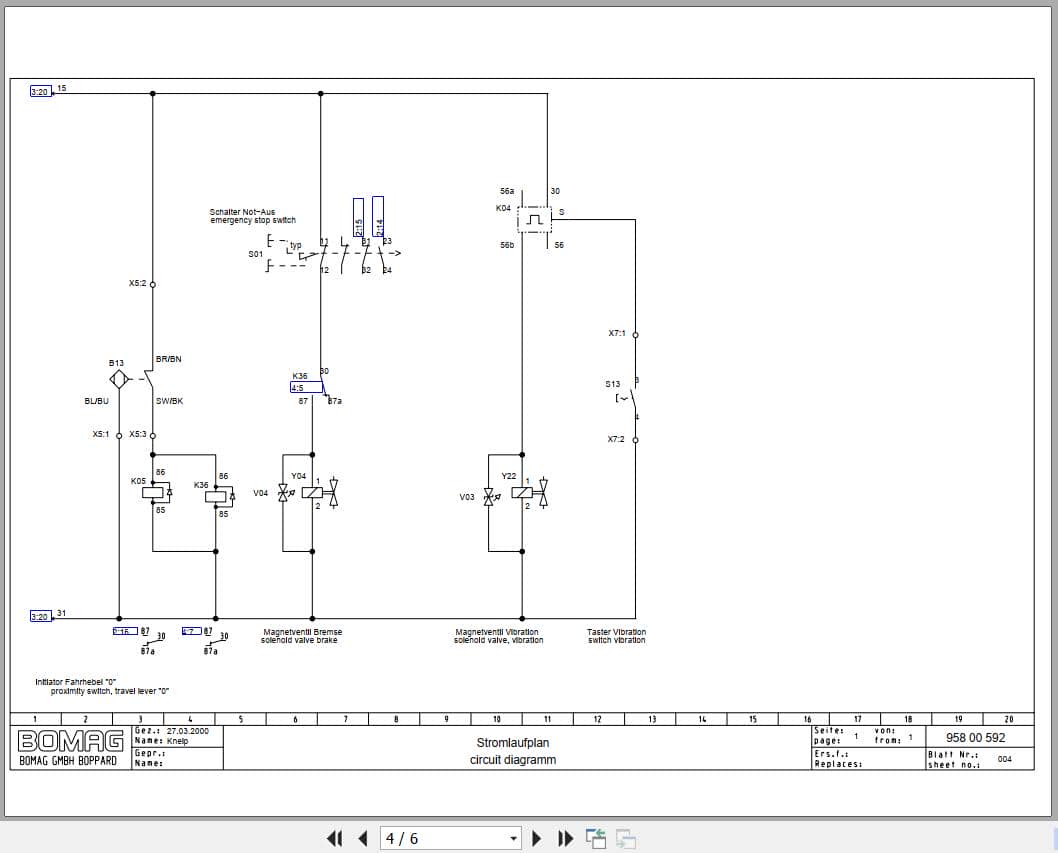Follow the 4:5 reference under K36
The image size is (1058, 853).
pos(306,387)
